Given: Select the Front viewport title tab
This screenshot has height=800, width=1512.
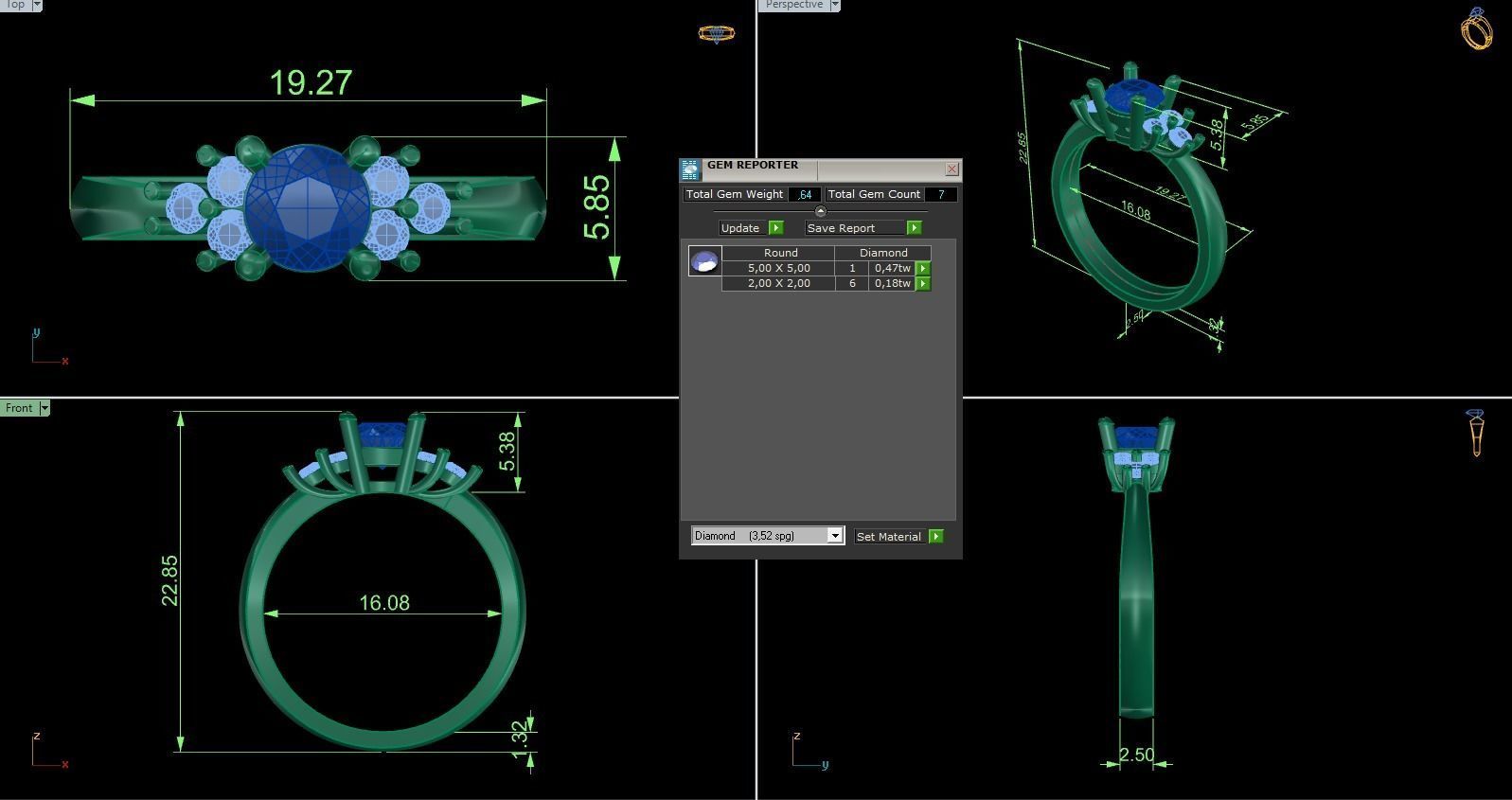Looking at the screenshot, I should pos(19,408).
